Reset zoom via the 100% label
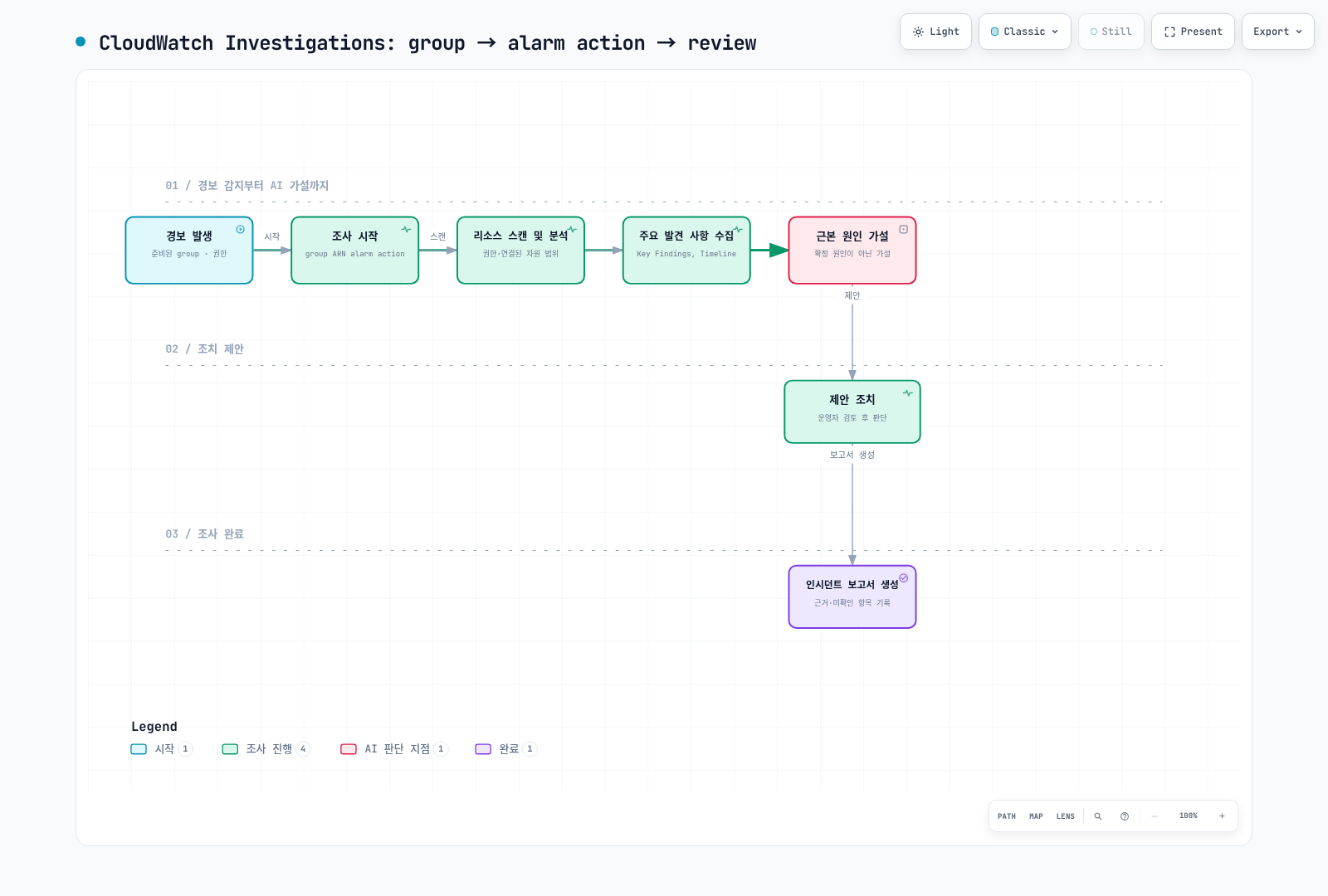The image size is (1328, 896). click(x=1189, y=816)
